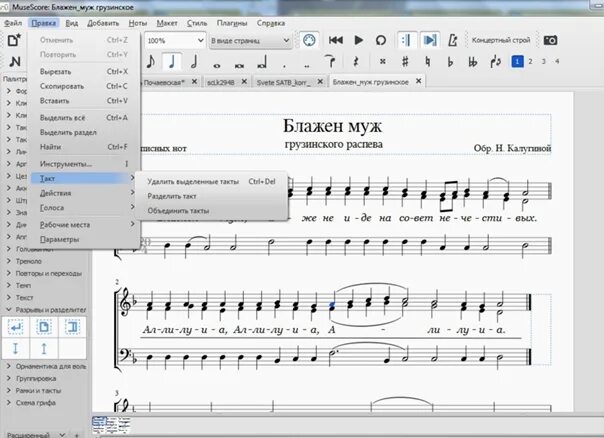
Task: Open the Действия submenu
Action: click(x=84, y=193)
